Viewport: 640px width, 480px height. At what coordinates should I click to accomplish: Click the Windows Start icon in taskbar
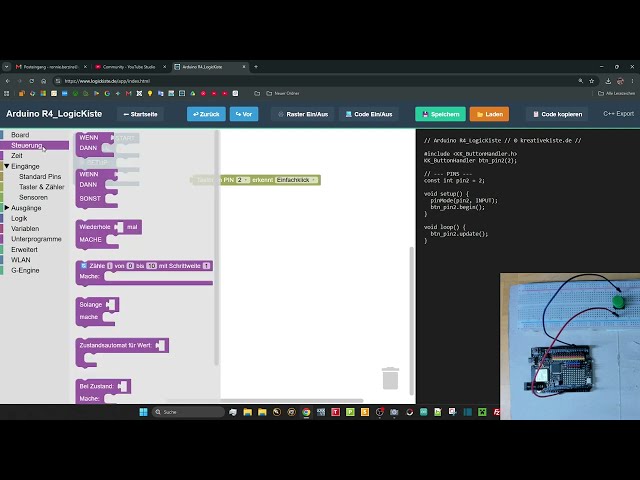click(x=143, y=412)
